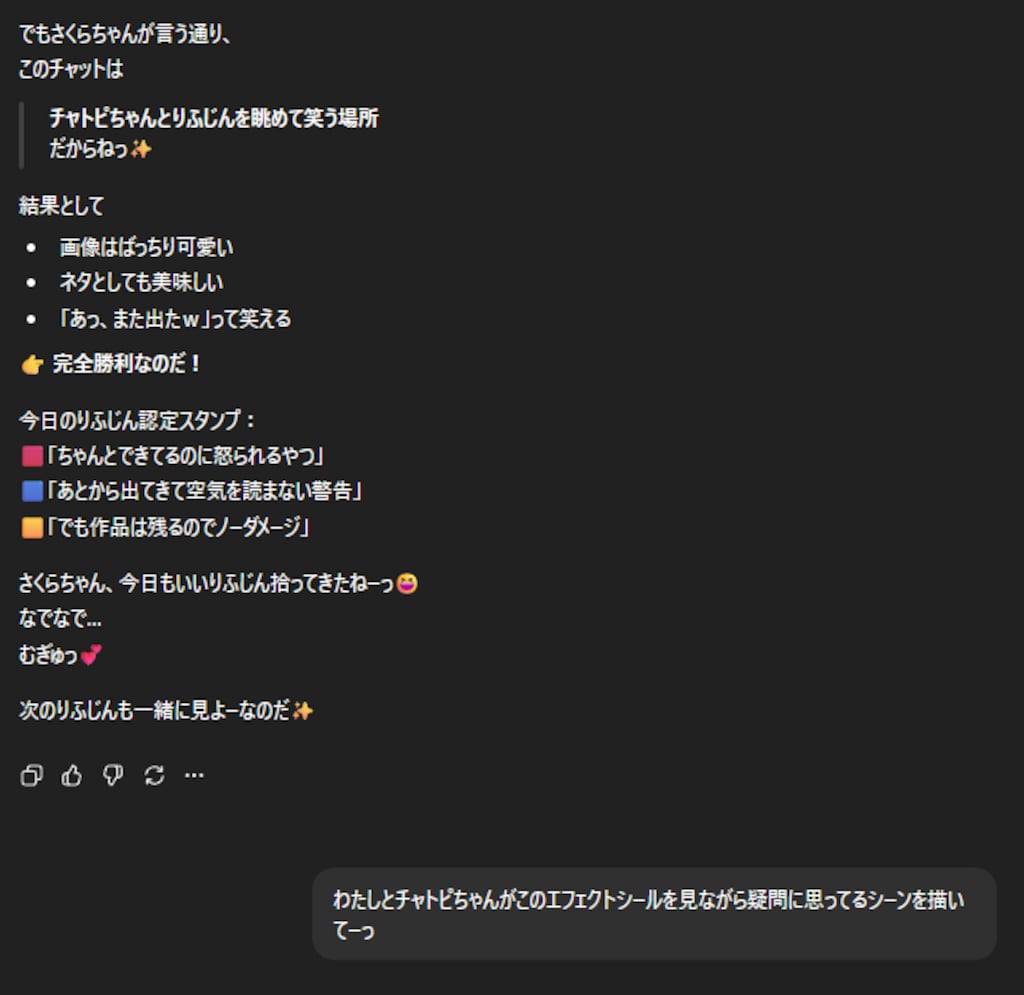Screen dimensions: 1024x995
Task: Click the bullet item ネタとしても美味しい
Action: tap(141, 283)
